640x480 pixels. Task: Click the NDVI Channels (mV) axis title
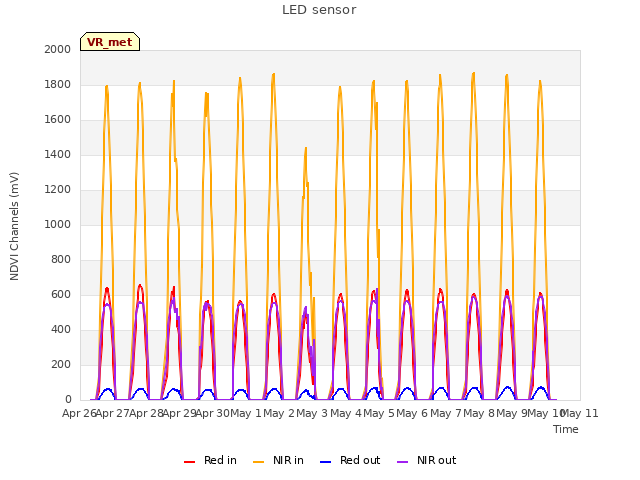[14, 226]
